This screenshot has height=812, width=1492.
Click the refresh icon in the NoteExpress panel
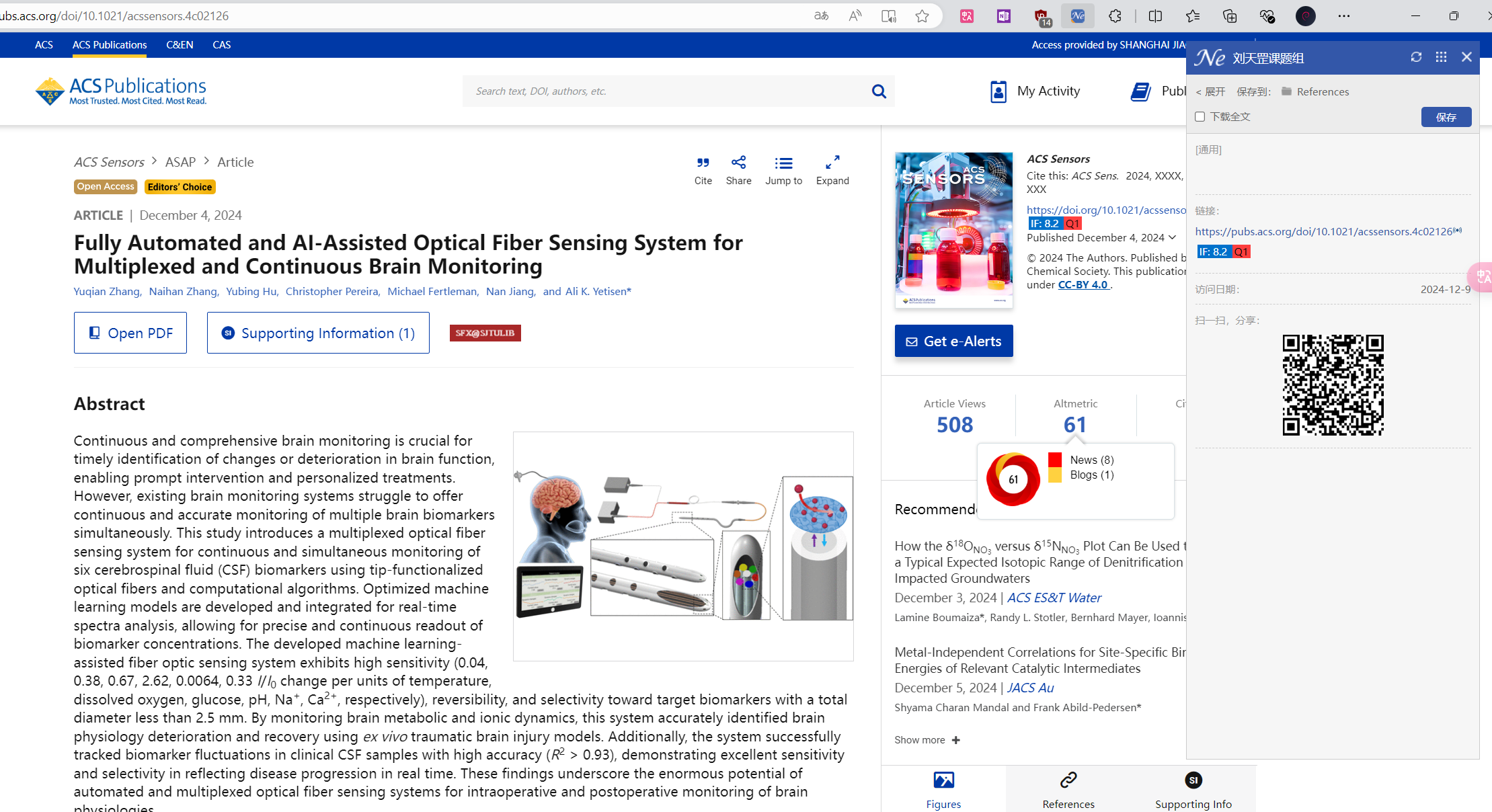1416,57
